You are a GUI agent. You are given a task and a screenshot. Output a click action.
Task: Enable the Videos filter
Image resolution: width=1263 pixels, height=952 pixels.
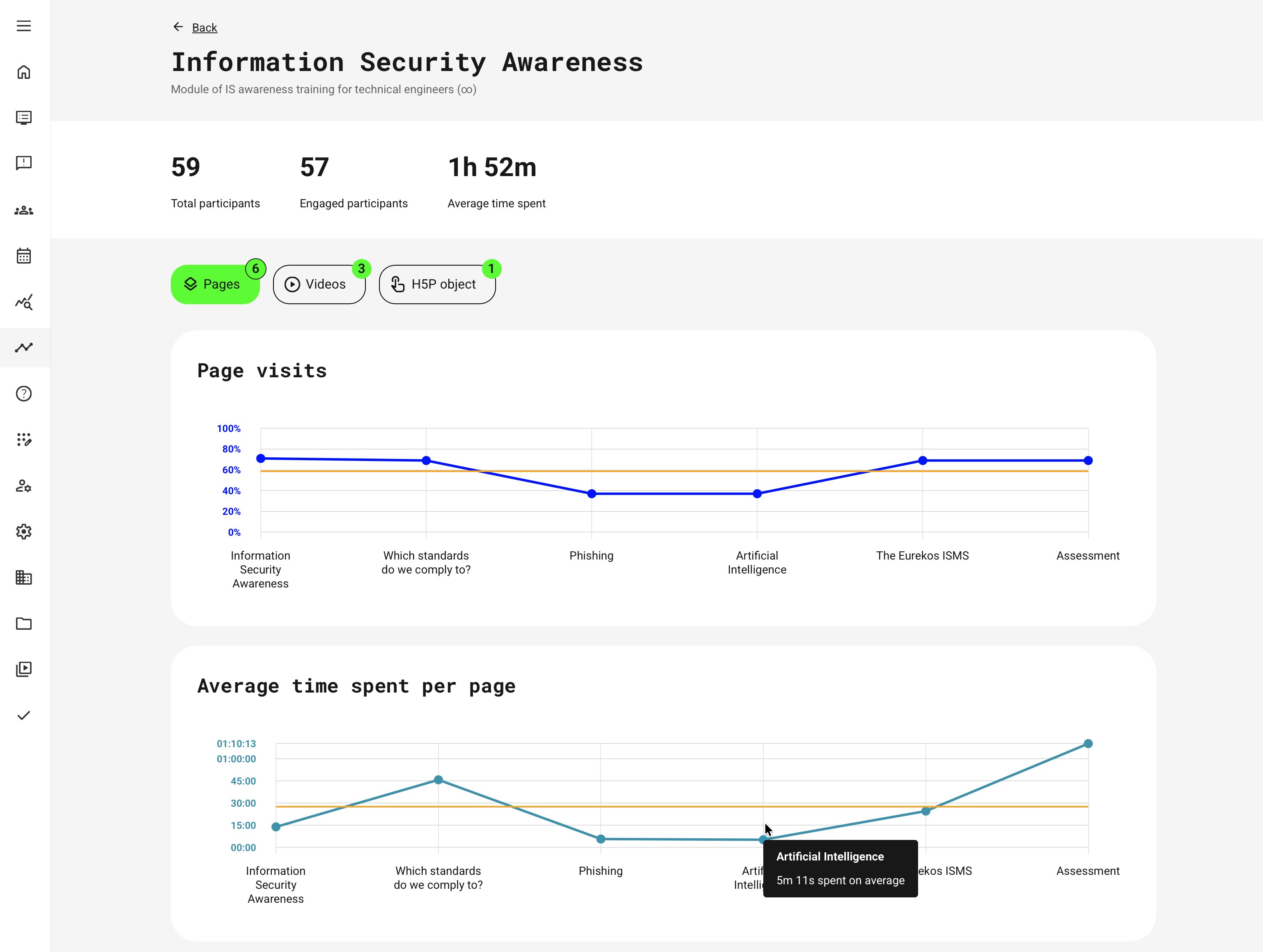coord(319,284)
